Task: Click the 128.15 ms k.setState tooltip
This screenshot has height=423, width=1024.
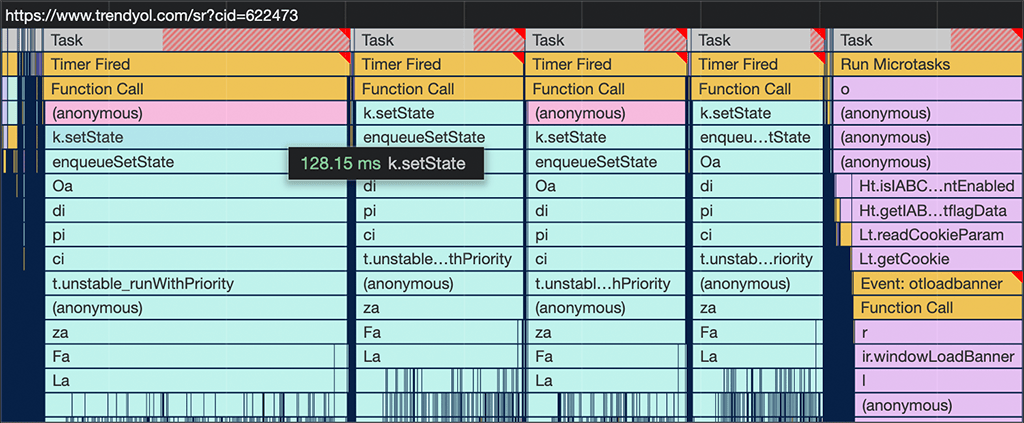Action: click(385, 162)
